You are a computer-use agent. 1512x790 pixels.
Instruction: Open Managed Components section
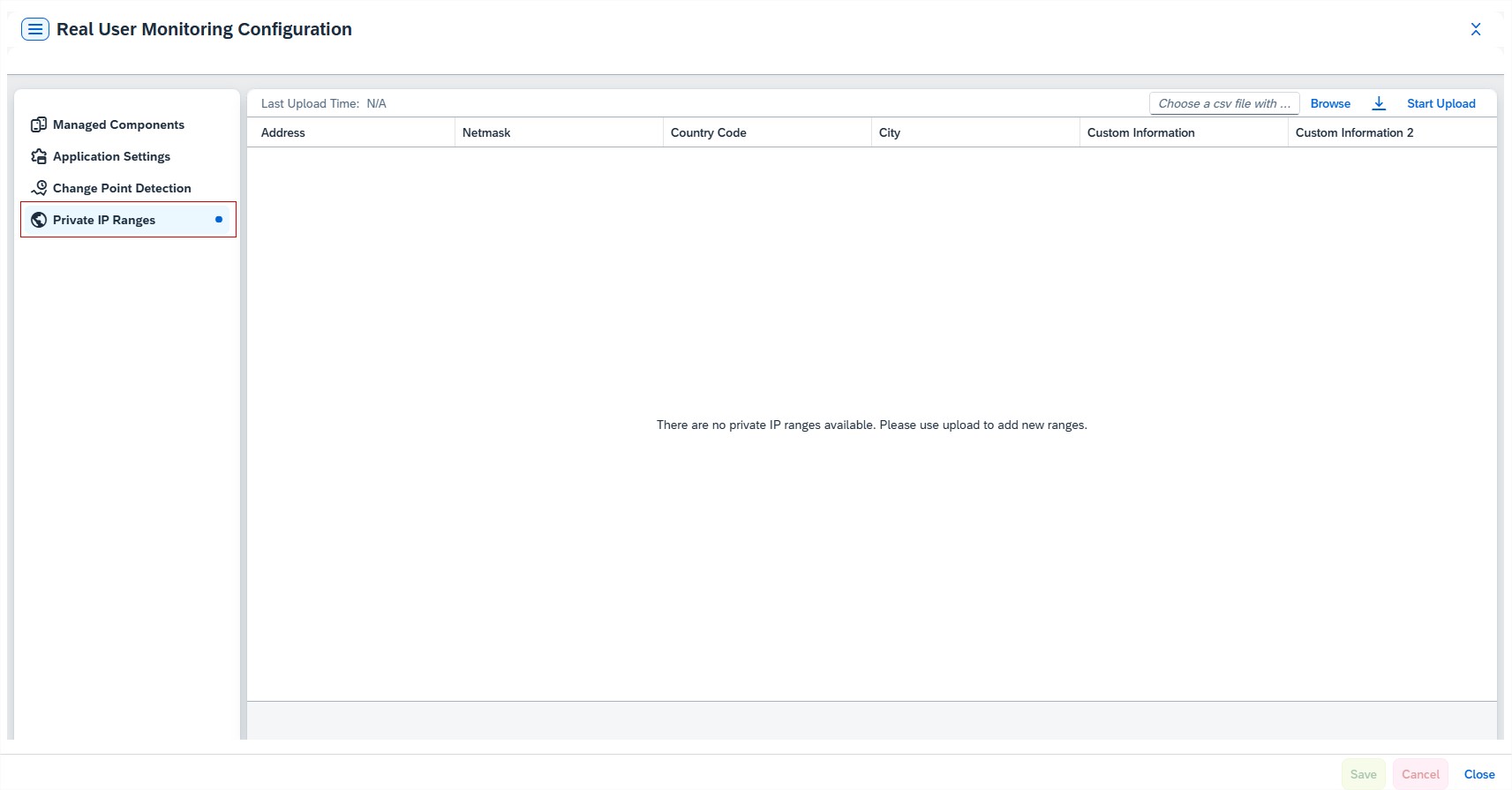118,124
